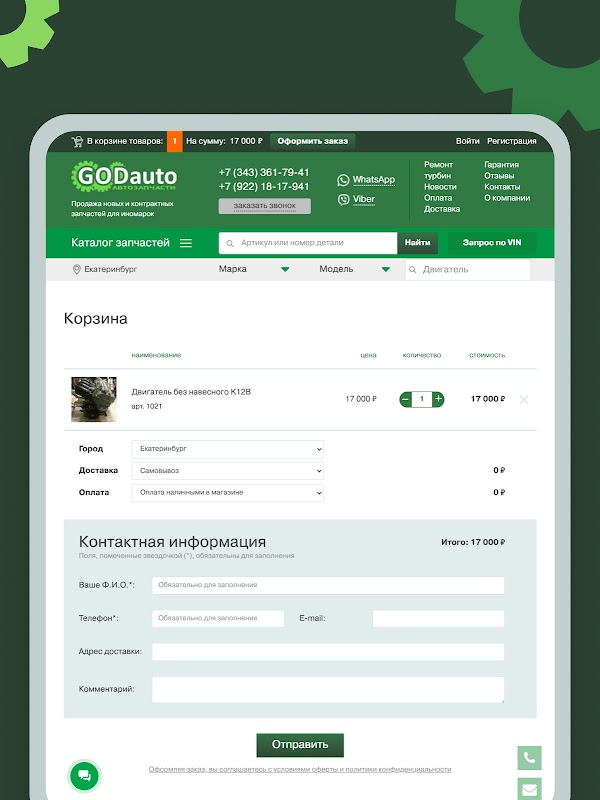The width and height of the screenshot is (600, 800).
Task: Click the Адрес доставки input field
Action: pos(328,652)
